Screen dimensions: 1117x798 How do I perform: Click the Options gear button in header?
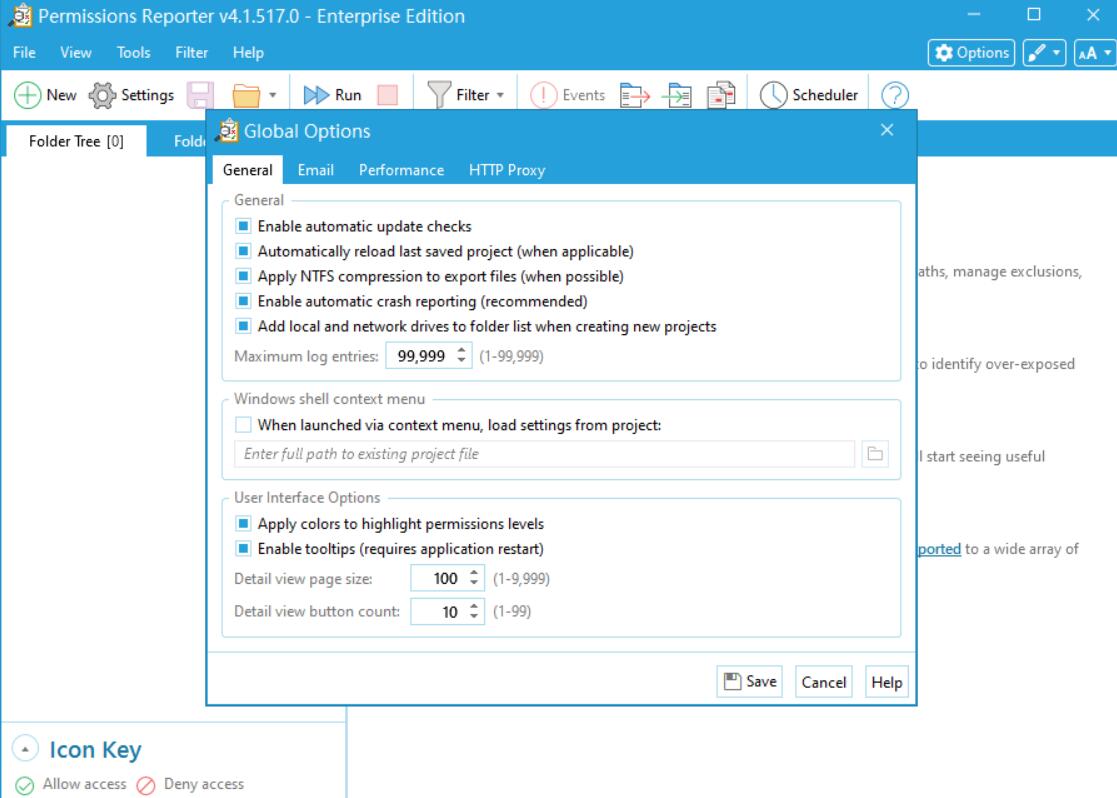[972, 53]
